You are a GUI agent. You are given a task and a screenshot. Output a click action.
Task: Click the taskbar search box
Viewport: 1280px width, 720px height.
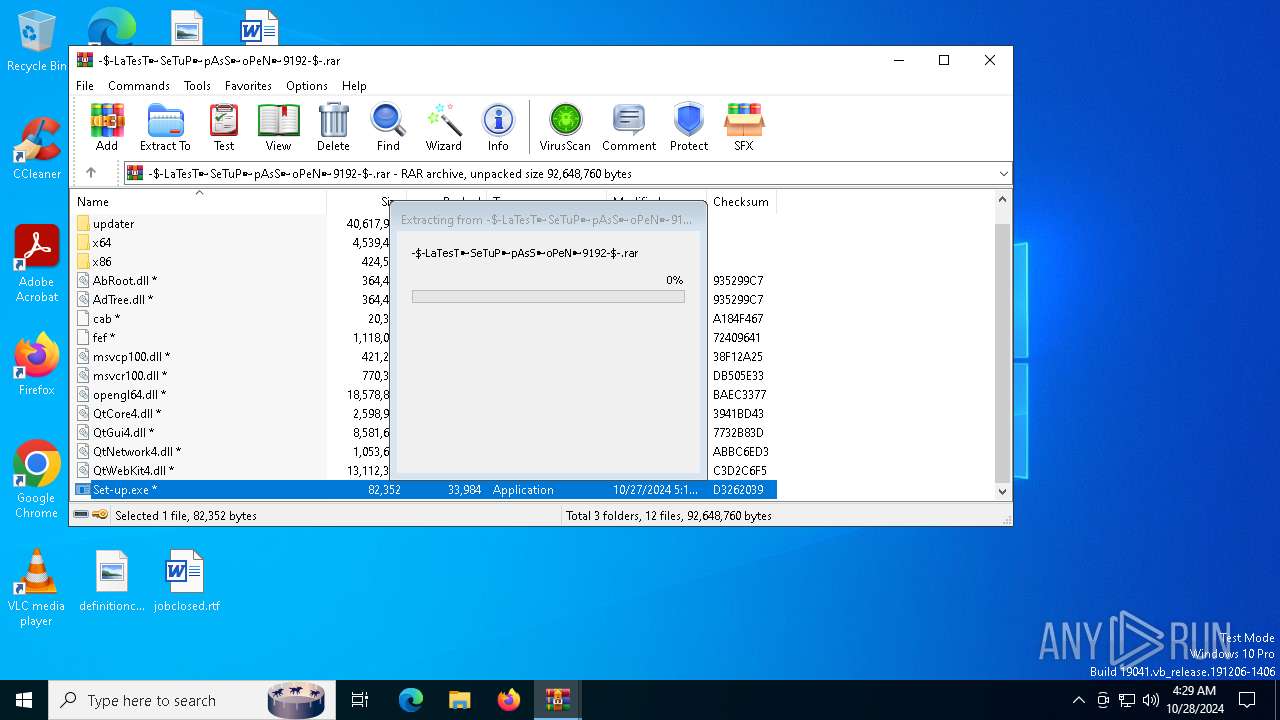click(x=190, y=700)
